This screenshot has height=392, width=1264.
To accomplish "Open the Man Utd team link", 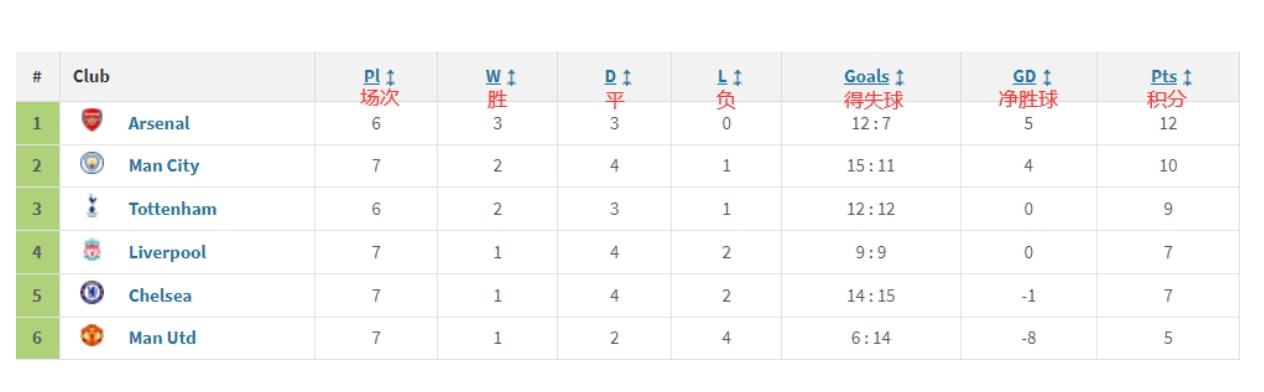I will pyautogui.click(x=162, y=338).
